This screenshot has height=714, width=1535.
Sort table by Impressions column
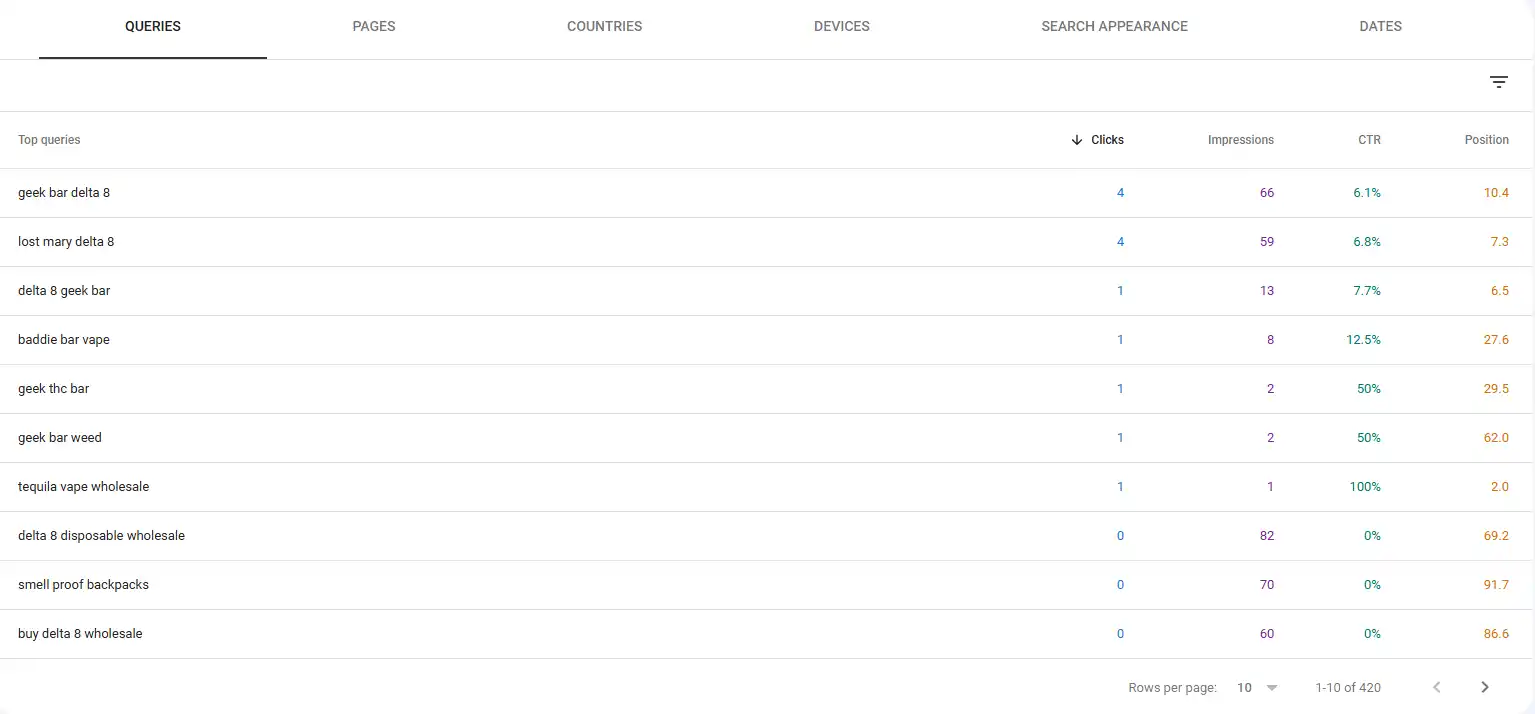[x=1240, y=140]
